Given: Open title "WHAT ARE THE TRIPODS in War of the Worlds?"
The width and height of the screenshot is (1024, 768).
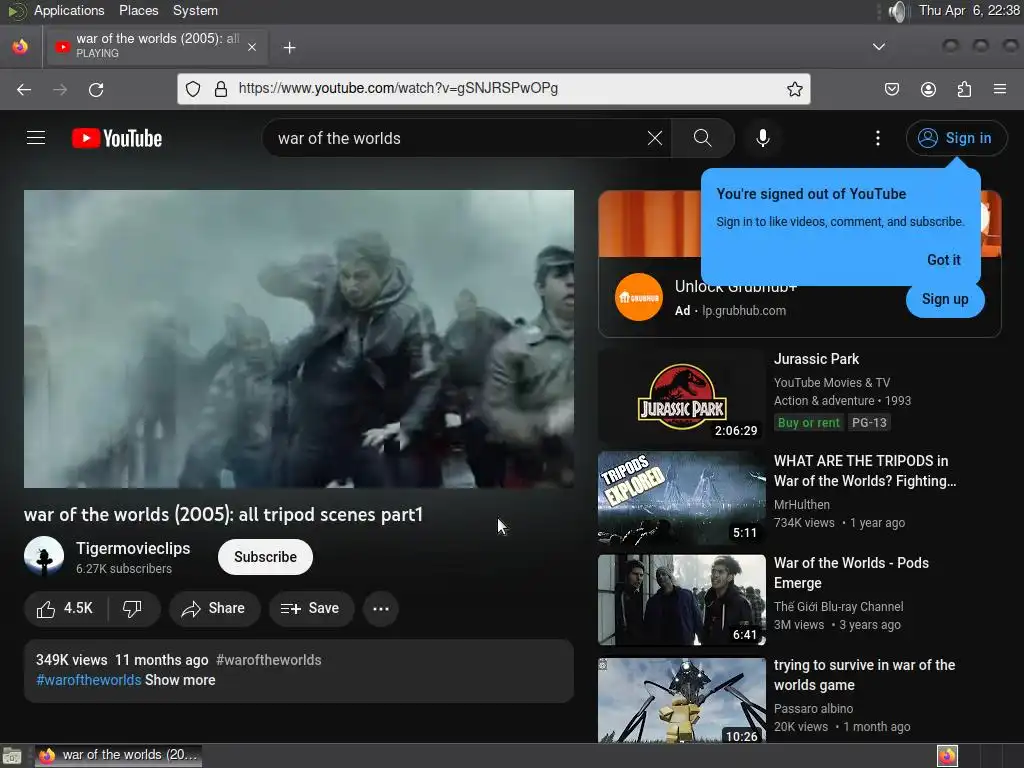Looking at the screenshot, I should pyautogui.click(x=865, y=471).
